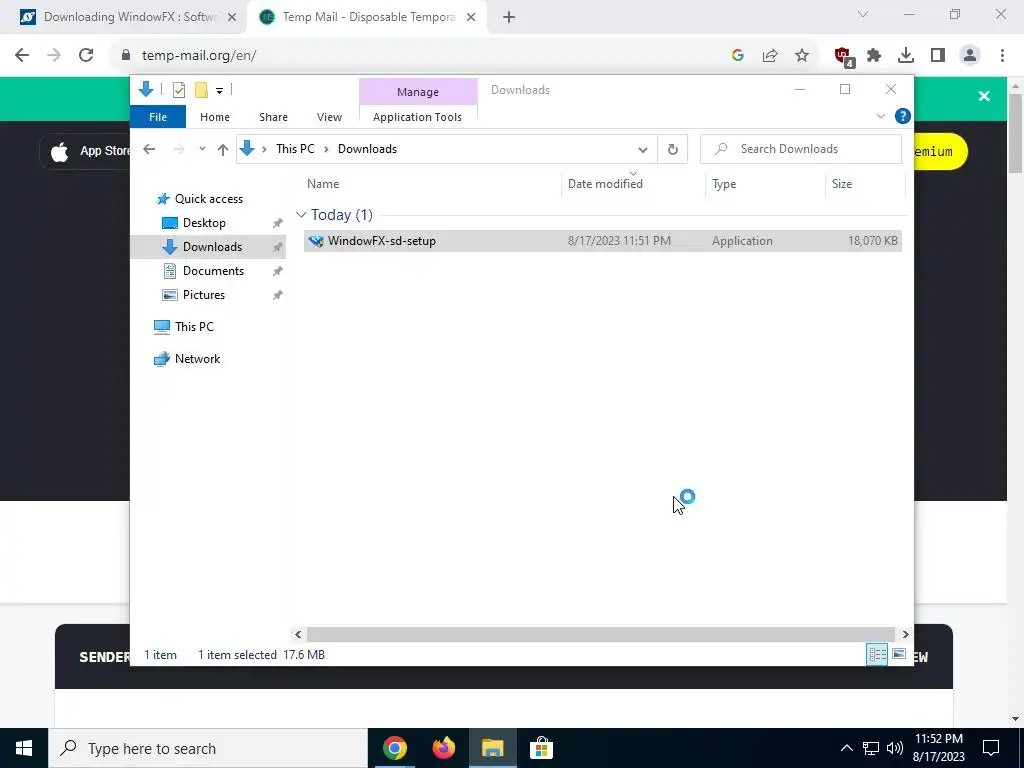Viewport: 1024px width, 768px height.
Task: Open the Chrome extensions puzzle icon
Action: point(874,56)
